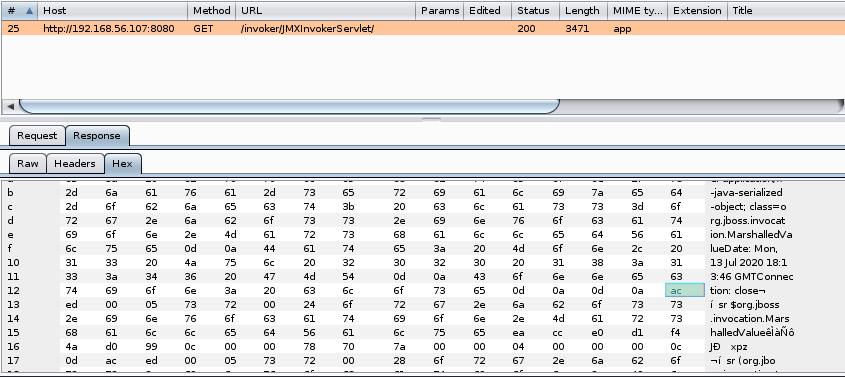Screen dimensions: 845x377
Task: Click hex byte 54 in row 11
Action: point(349,277)
